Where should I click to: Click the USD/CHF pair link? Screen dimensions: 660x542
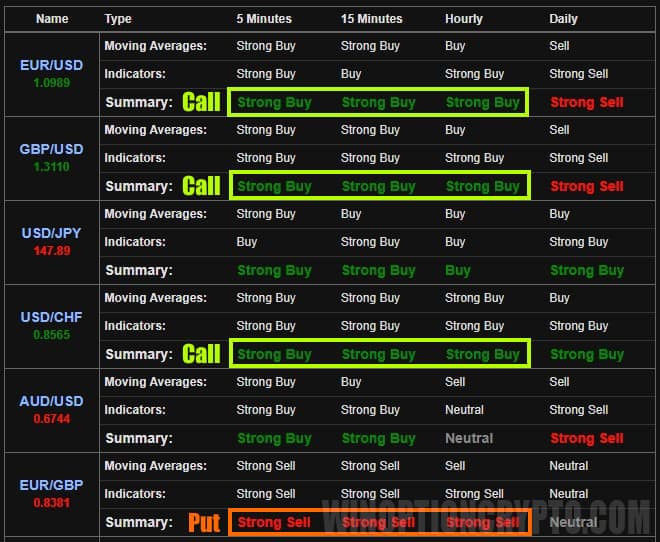tap(52, 317)
